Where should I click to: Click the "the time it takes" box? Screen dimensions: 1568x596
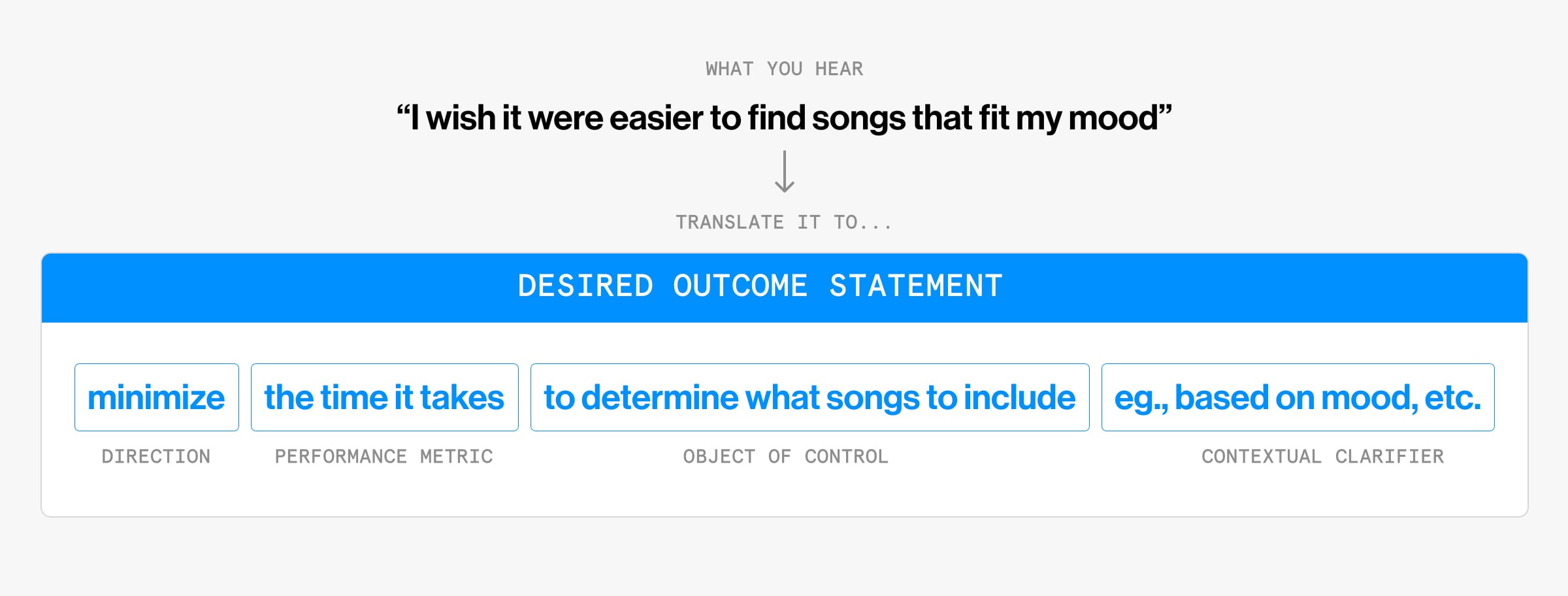click(384, 397)
